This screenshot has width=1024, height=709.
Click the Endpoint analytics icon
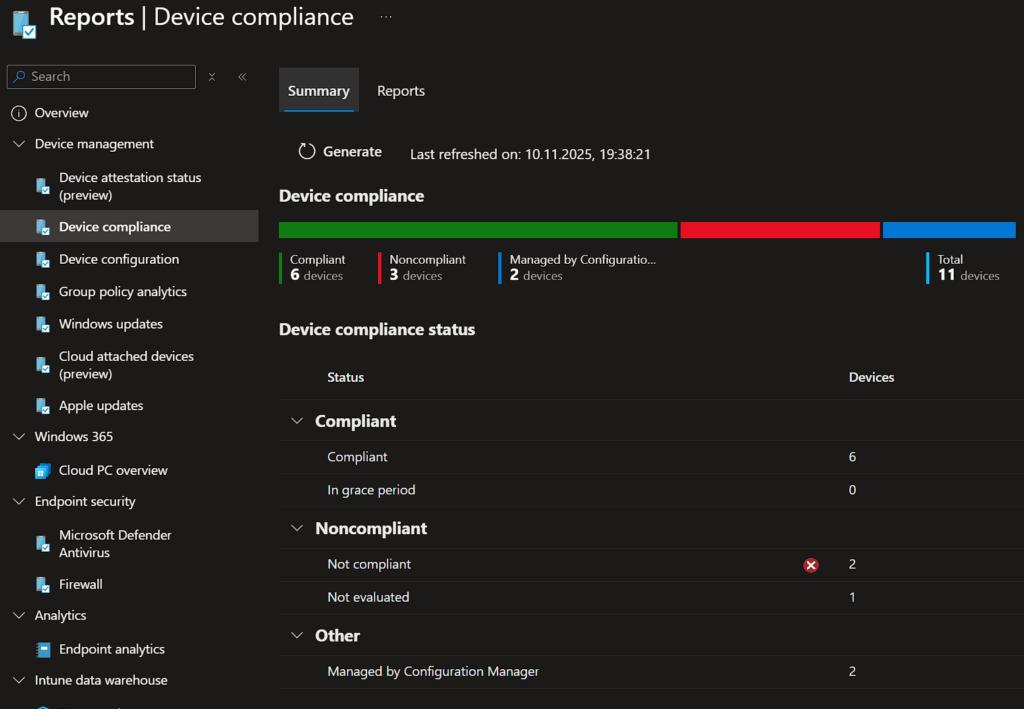43,650
